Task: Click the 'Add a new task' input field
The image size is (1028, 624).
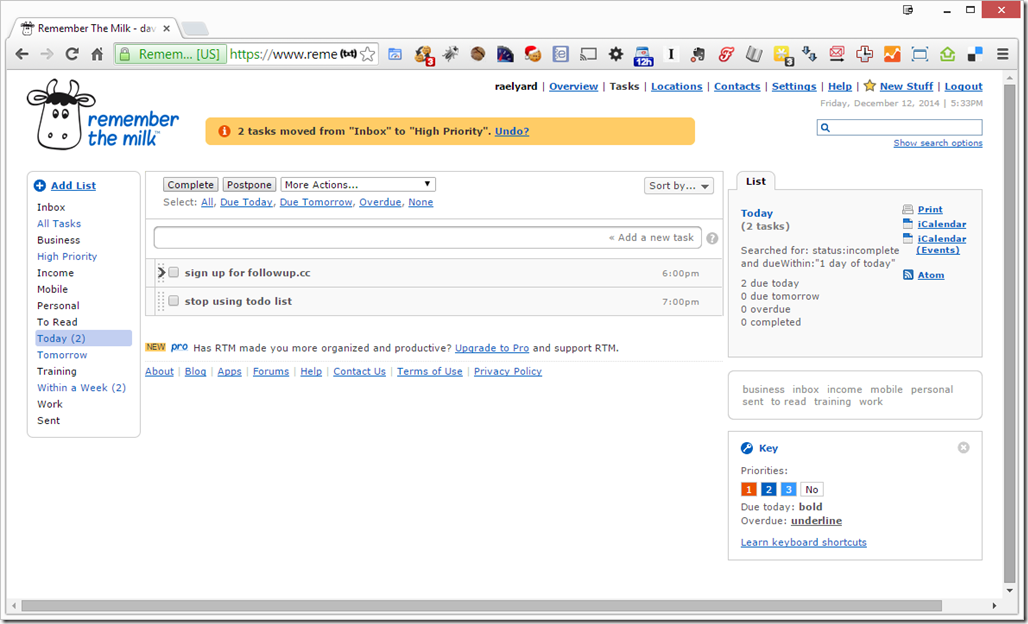Action: point(427,238)
